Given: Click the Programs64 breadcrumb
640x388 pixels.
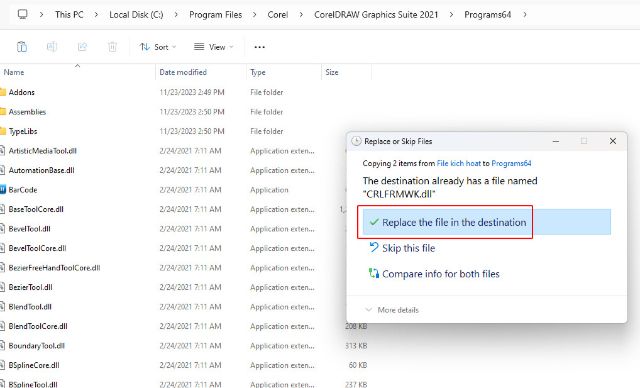Looking at the screenshot, I should [x=487, y=15].
